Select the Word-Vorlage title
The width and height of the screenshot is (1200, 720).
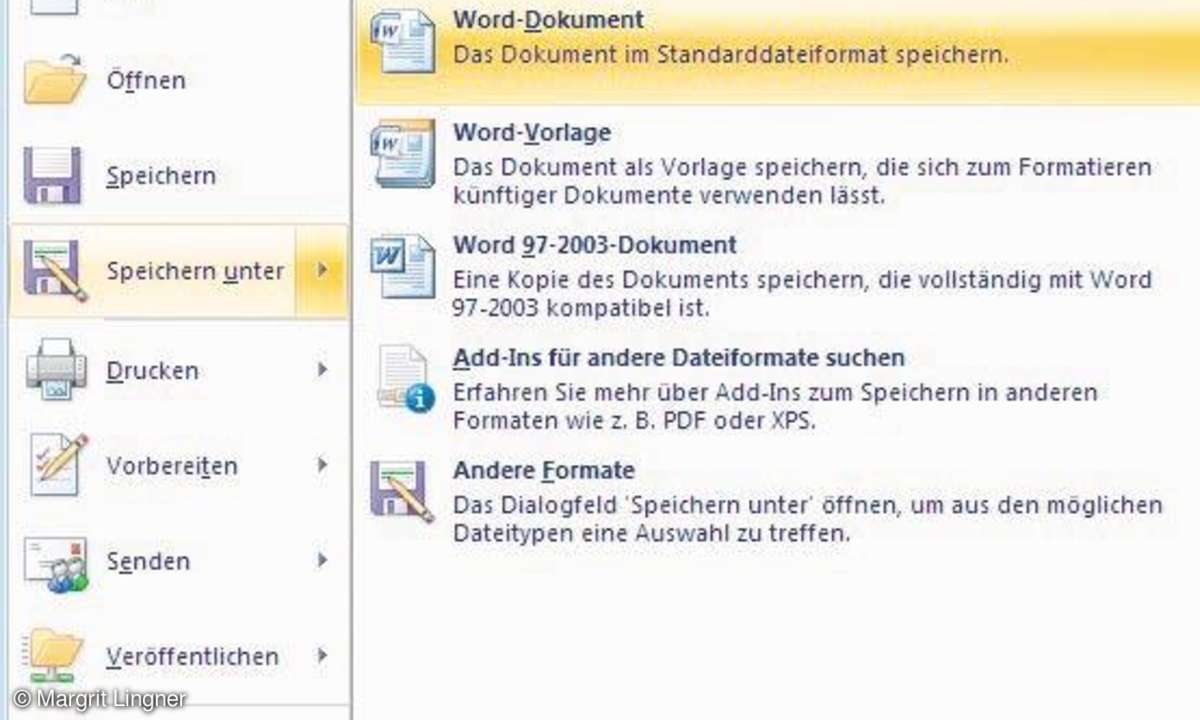coord(531,133)
